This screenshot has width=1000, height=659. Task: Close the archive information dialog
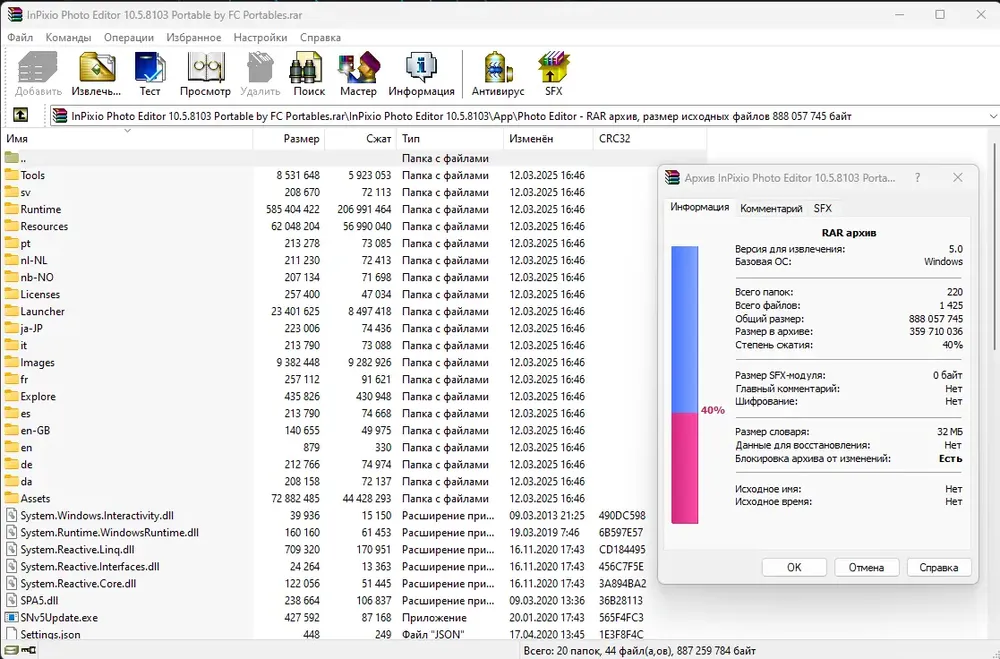click(x=957, y=178)
